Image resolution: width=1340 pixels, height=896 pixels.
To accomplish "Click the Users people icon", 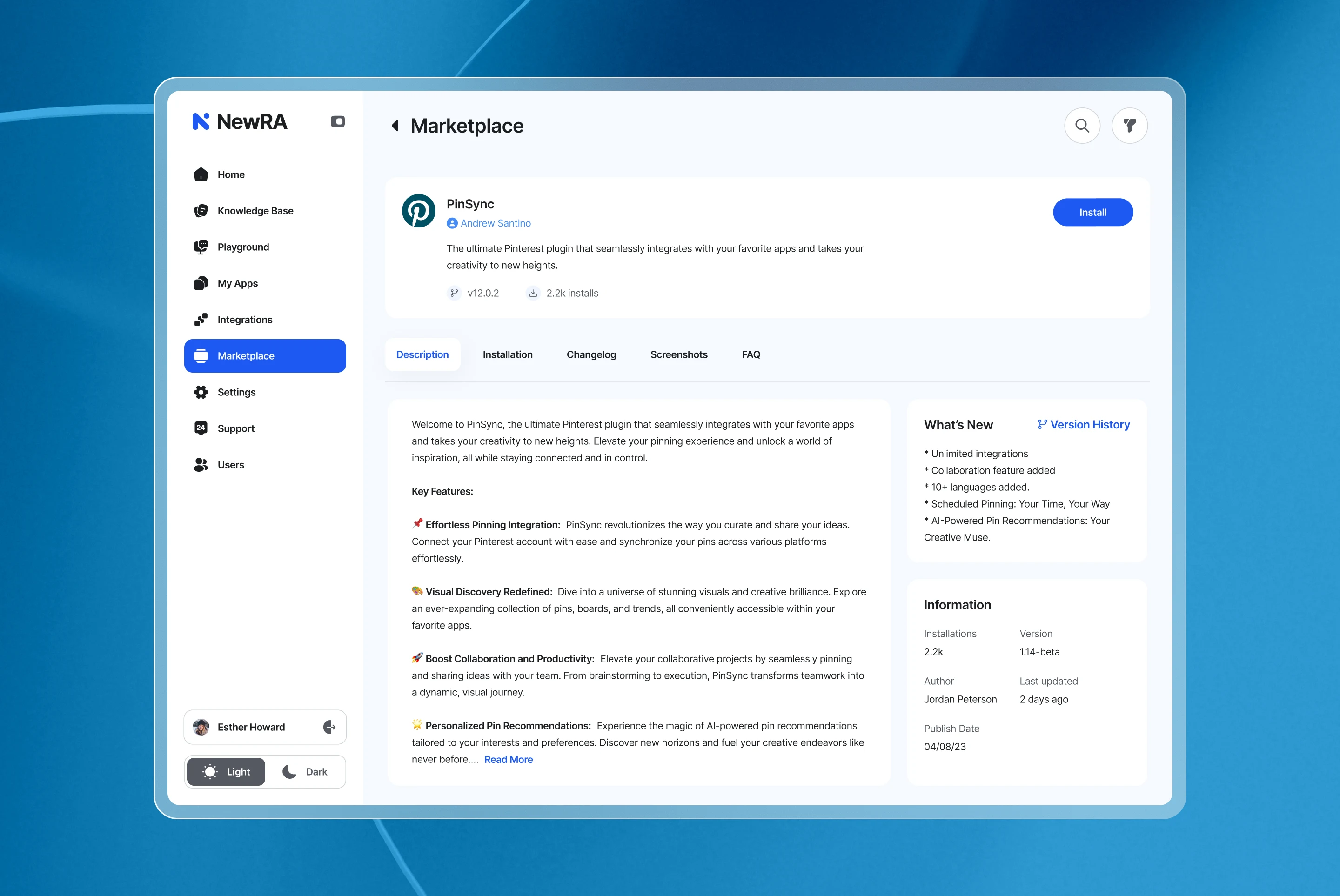I will click(201, 465).
